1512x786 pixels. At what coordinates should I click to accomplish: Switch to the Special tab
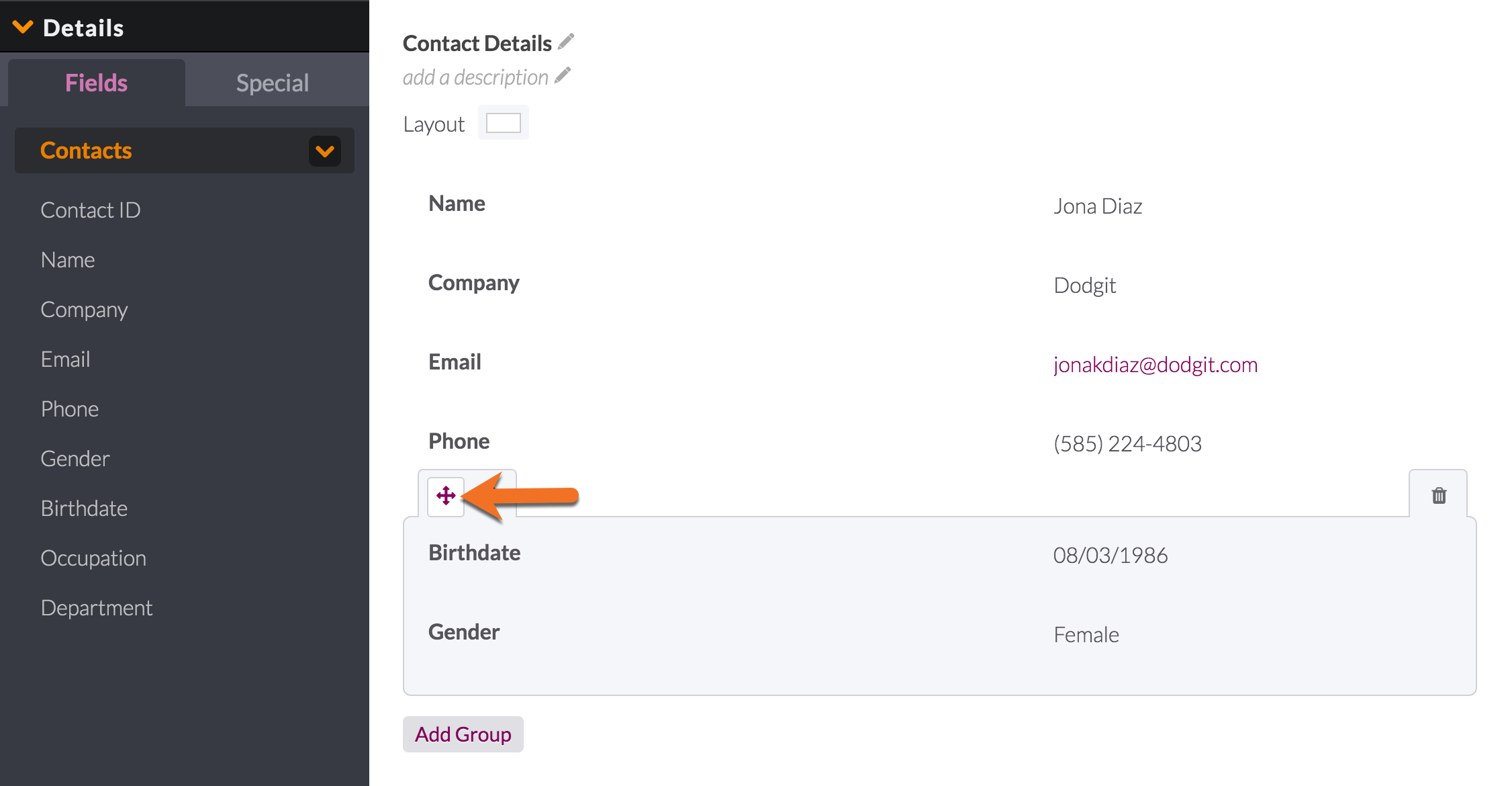coord(273,83)
